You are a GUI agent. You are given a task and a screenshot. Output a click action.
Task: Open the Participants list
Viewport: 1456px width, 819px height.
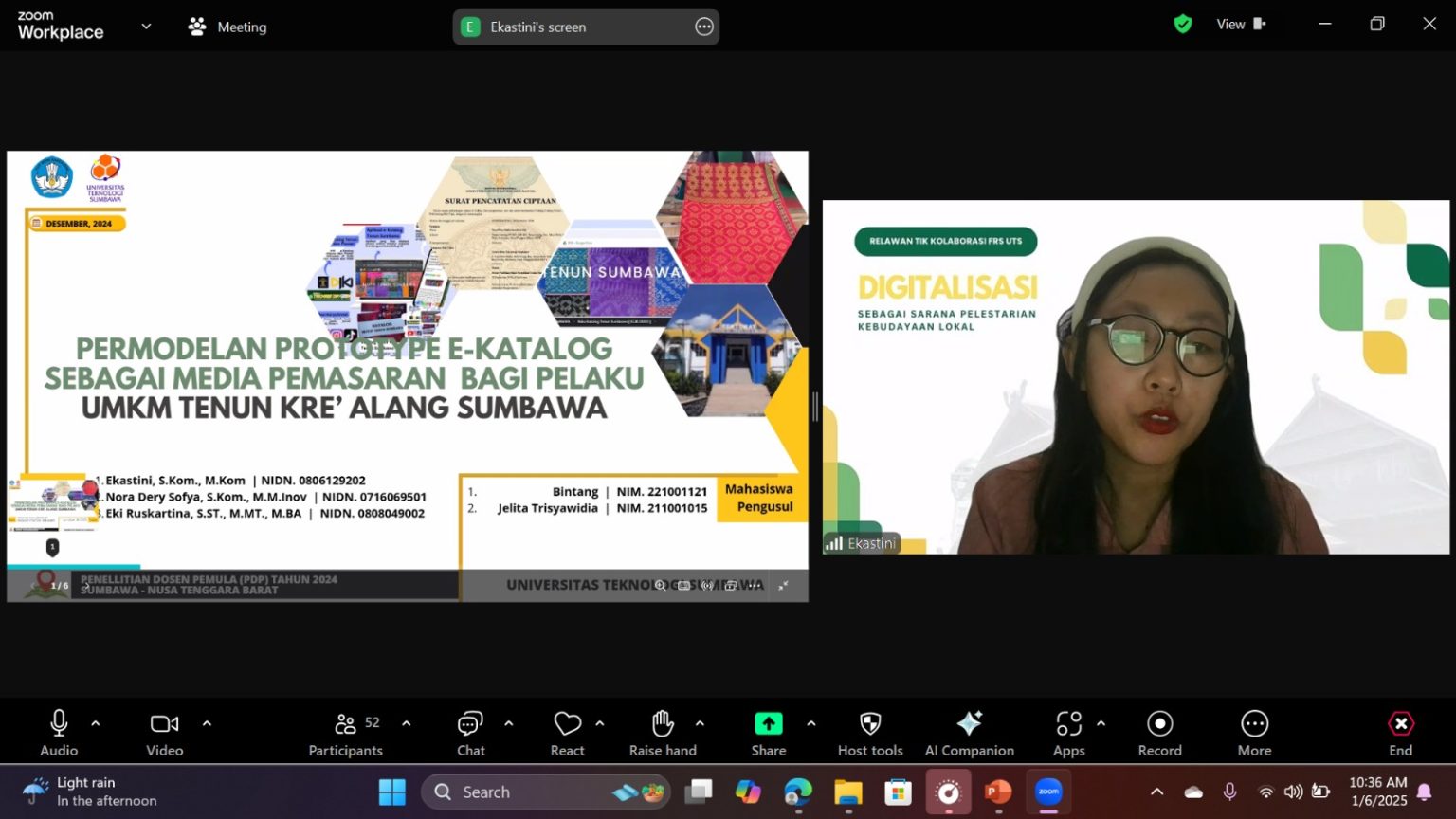[x=346, y=734]
